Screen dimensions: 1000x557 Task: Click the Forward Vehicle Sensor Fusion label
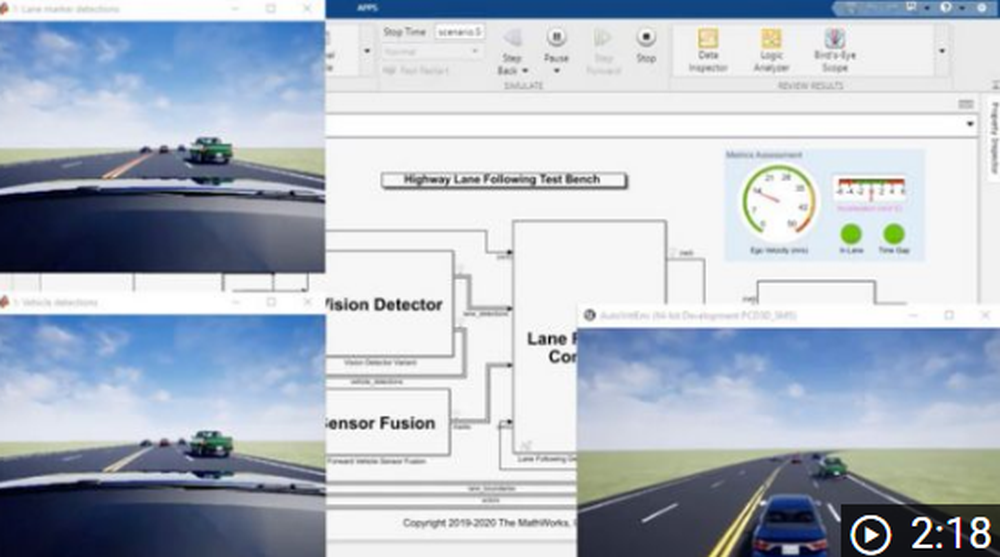(376, 461)
